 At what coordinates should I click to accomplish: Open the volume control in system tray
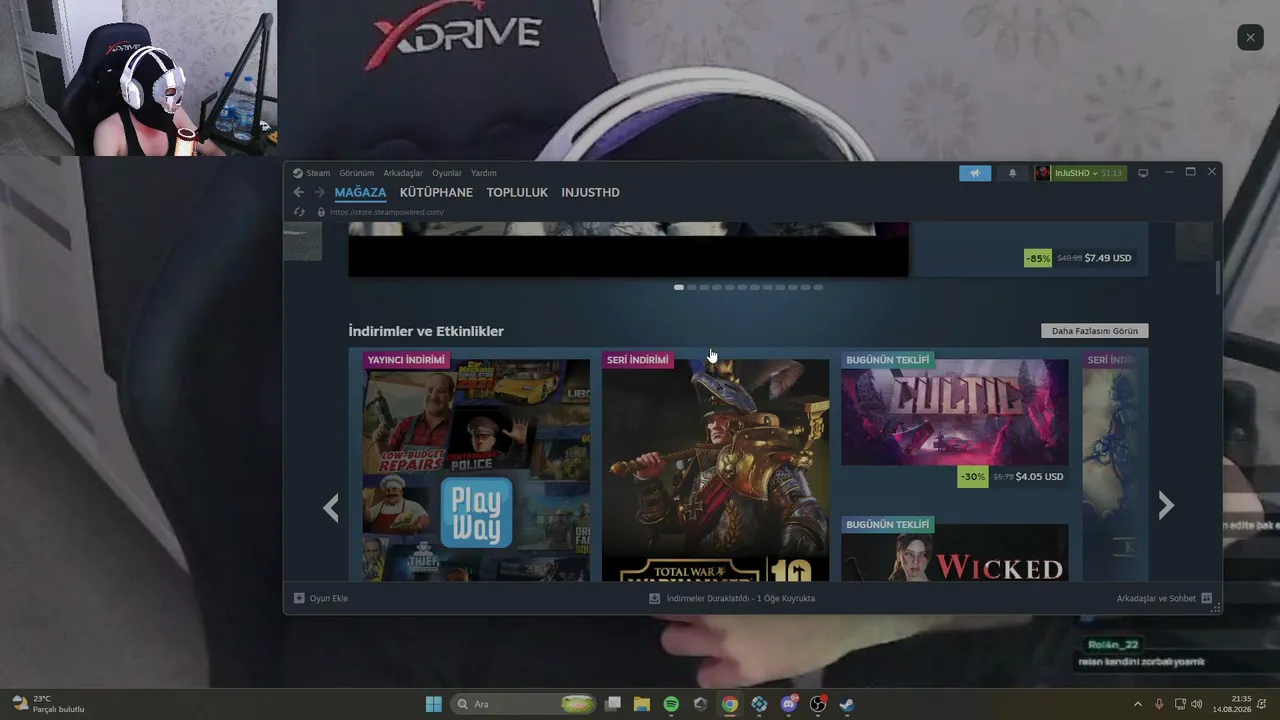point(1197,704)
